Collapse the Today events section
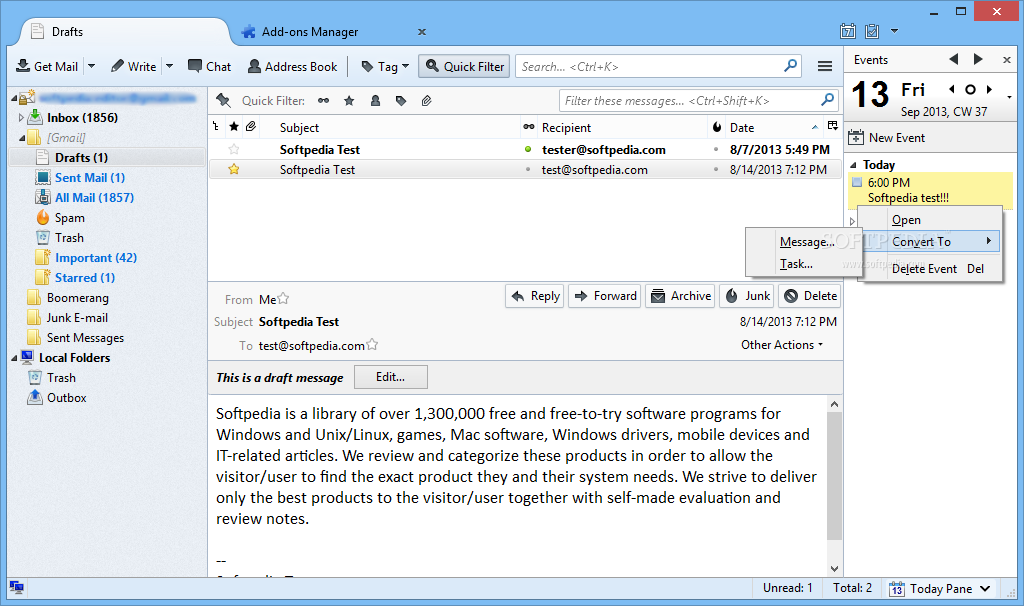The image size is (1024, 606). [853, 165]
